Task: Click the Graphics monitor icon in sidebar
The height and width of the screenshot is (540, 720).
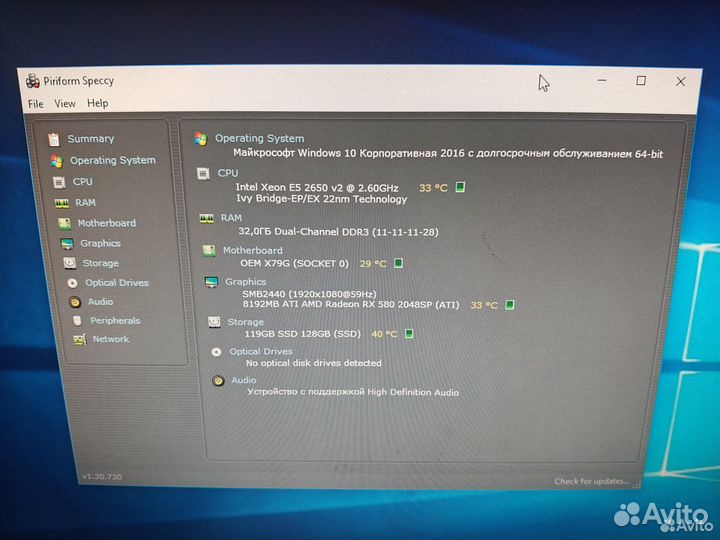Action: point(67,244)
